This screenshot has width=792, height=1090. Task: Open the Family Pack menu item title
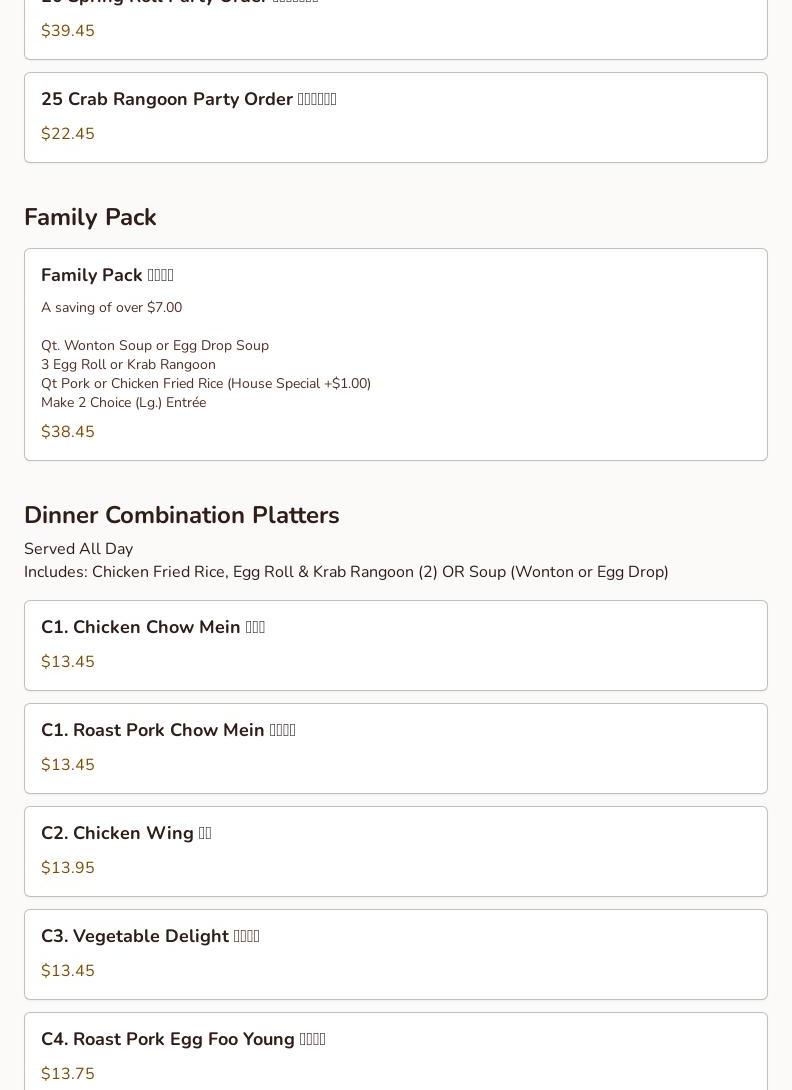[107, 275]
